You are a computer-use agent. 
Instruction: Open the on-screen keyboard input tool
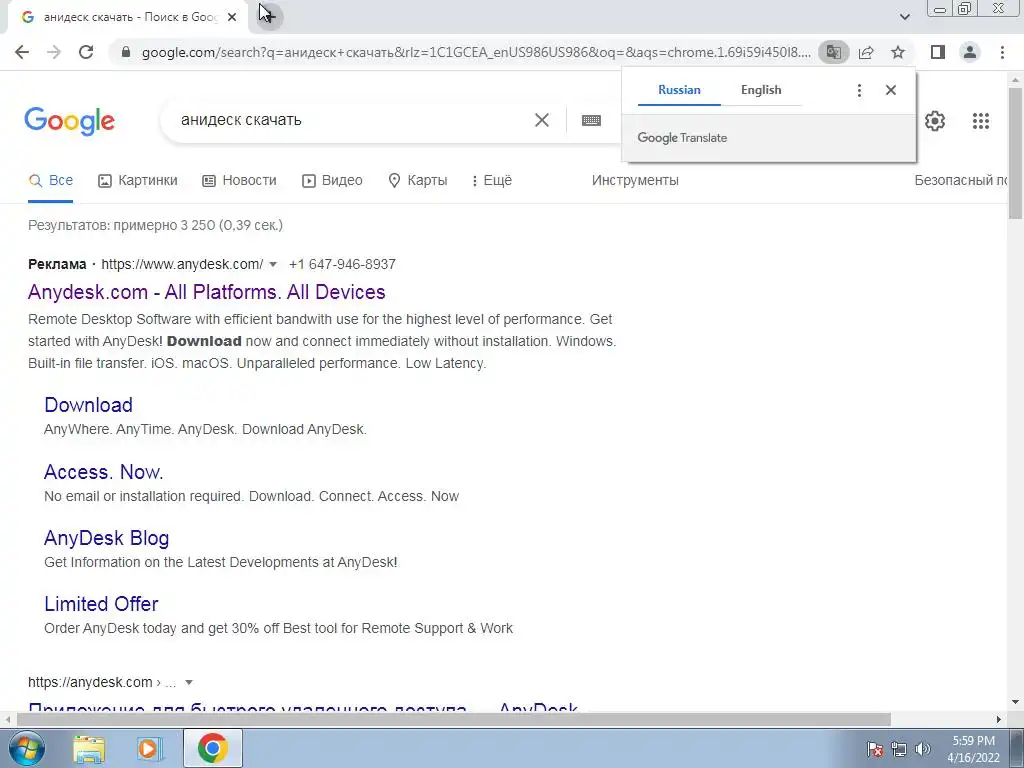click(x=591, y=120)
